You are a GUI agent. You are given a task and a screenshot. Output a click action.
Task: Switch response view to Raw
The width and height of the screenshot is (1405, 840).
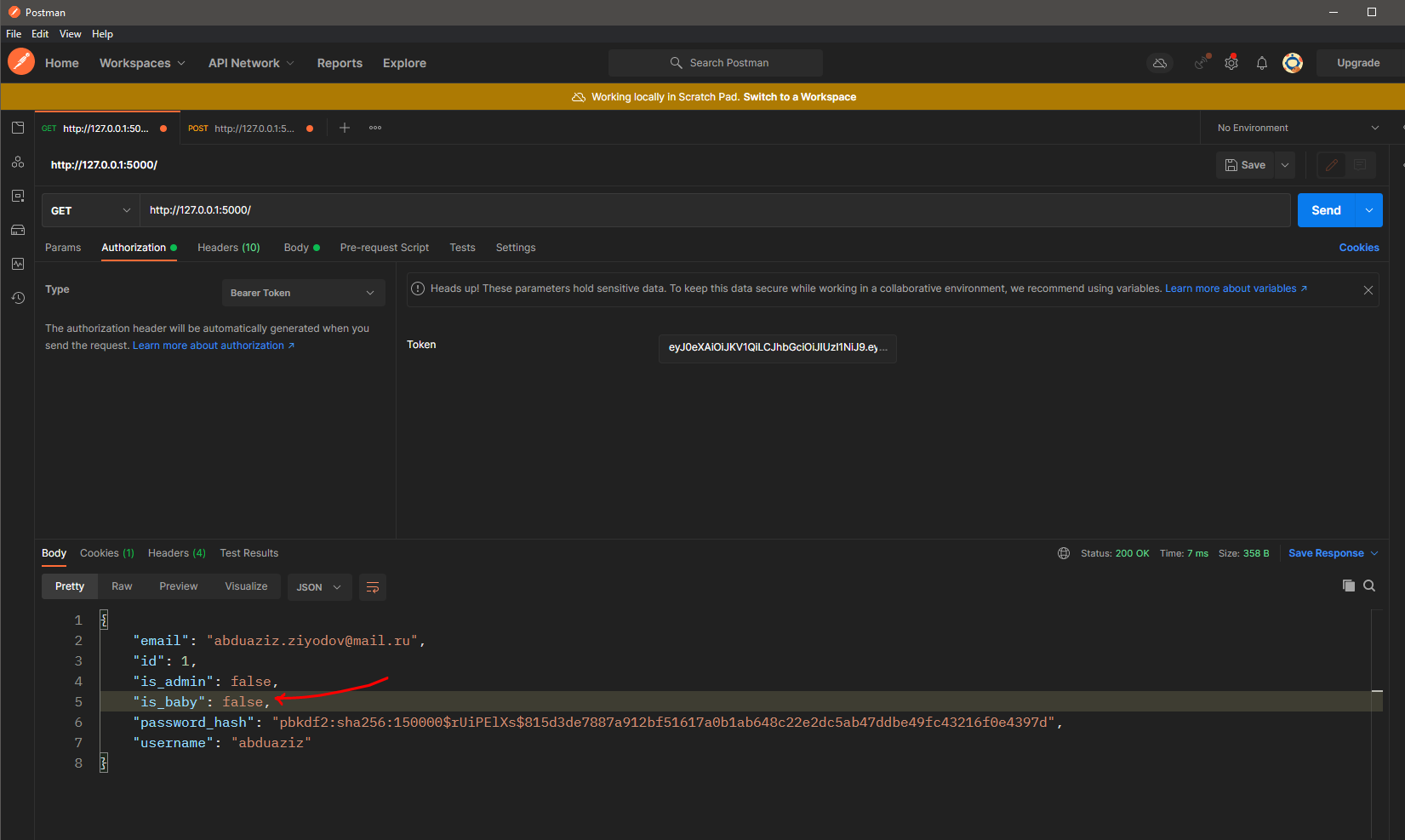click(122, 586)
